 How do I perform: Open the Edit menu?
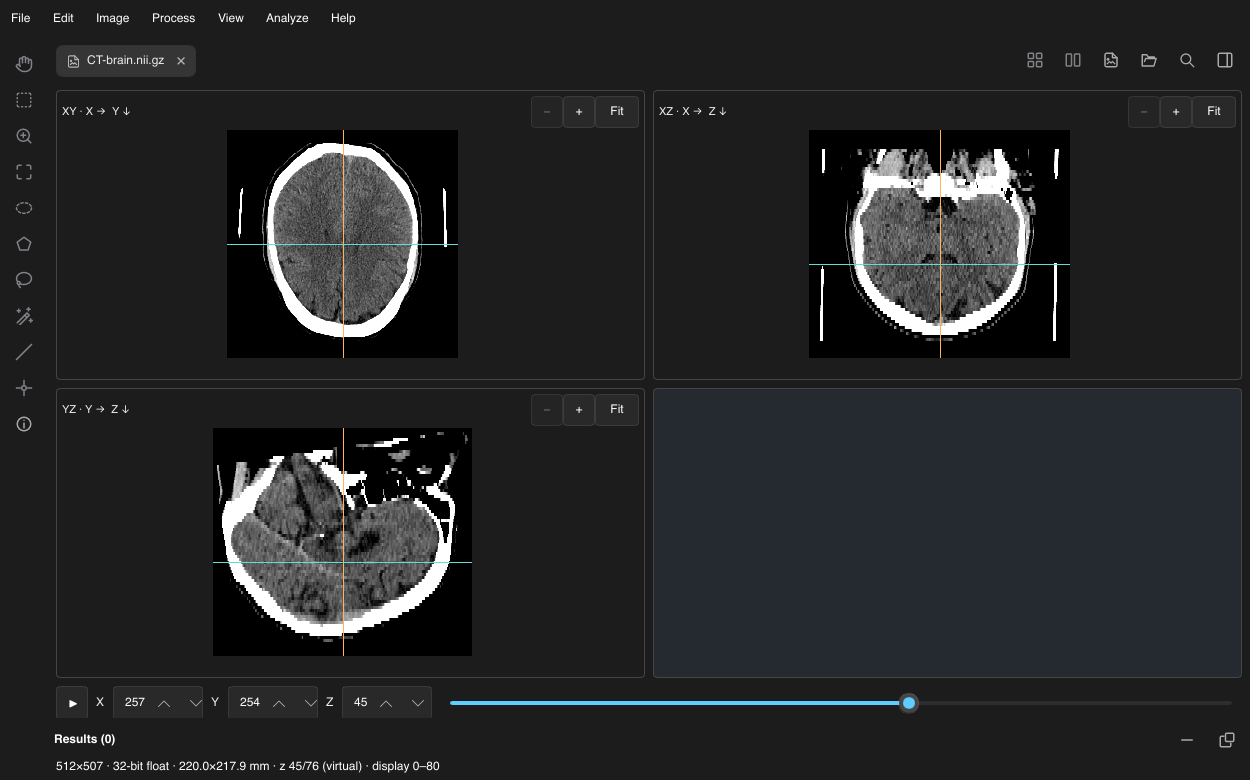[63, 18]
